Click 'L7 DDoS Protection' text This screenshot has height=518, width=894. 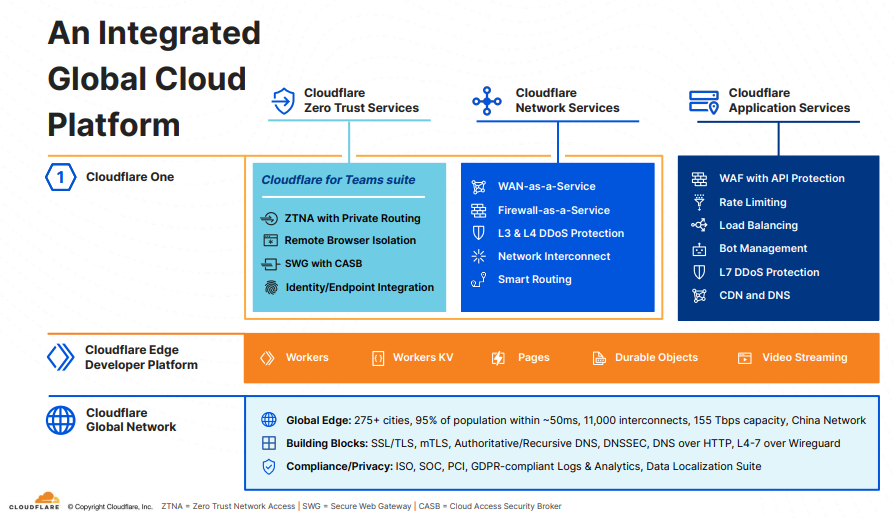pos(769,272)
